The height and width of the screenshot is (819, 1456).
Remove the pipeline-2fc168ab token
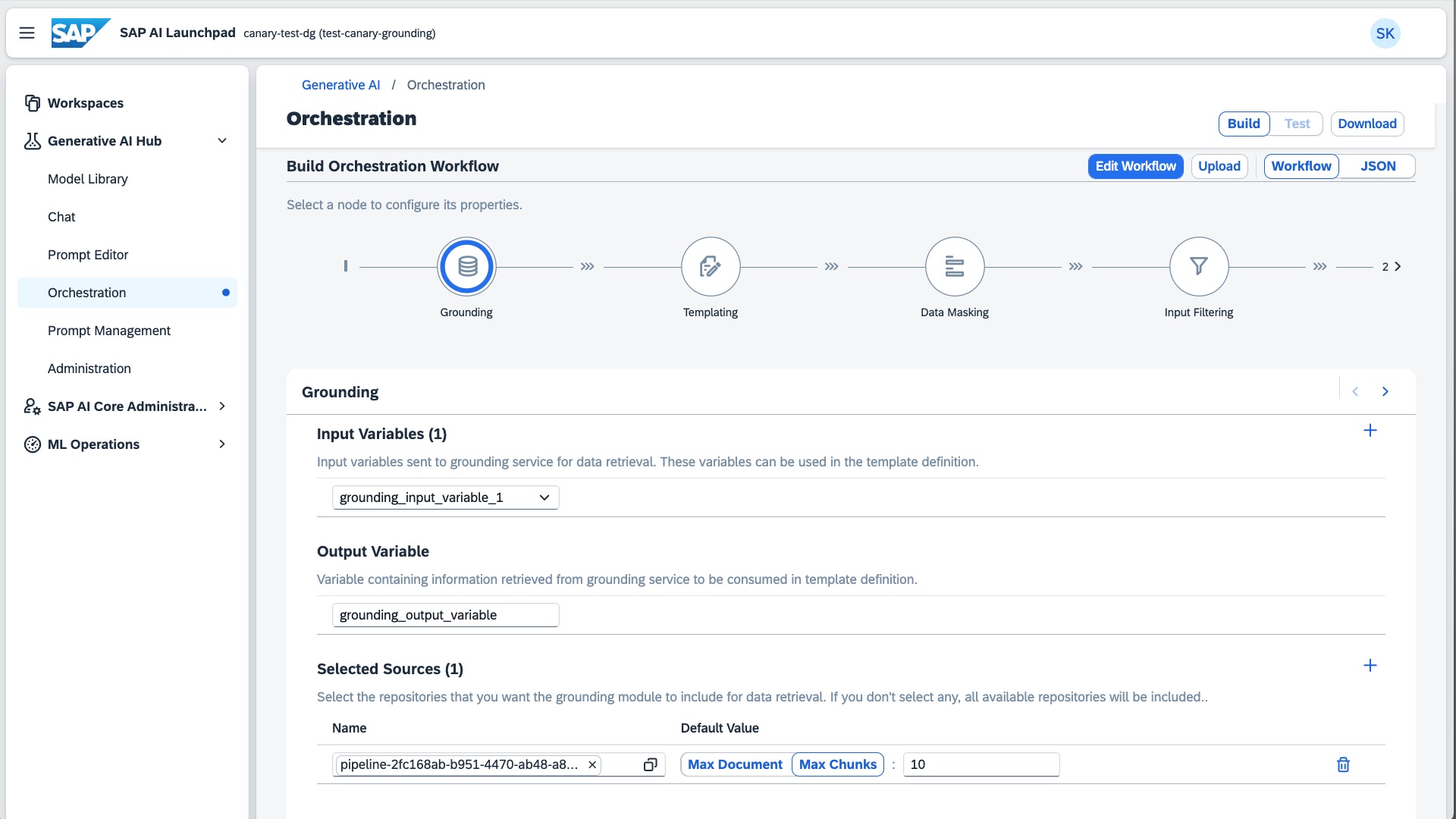(x=592, y=764)
